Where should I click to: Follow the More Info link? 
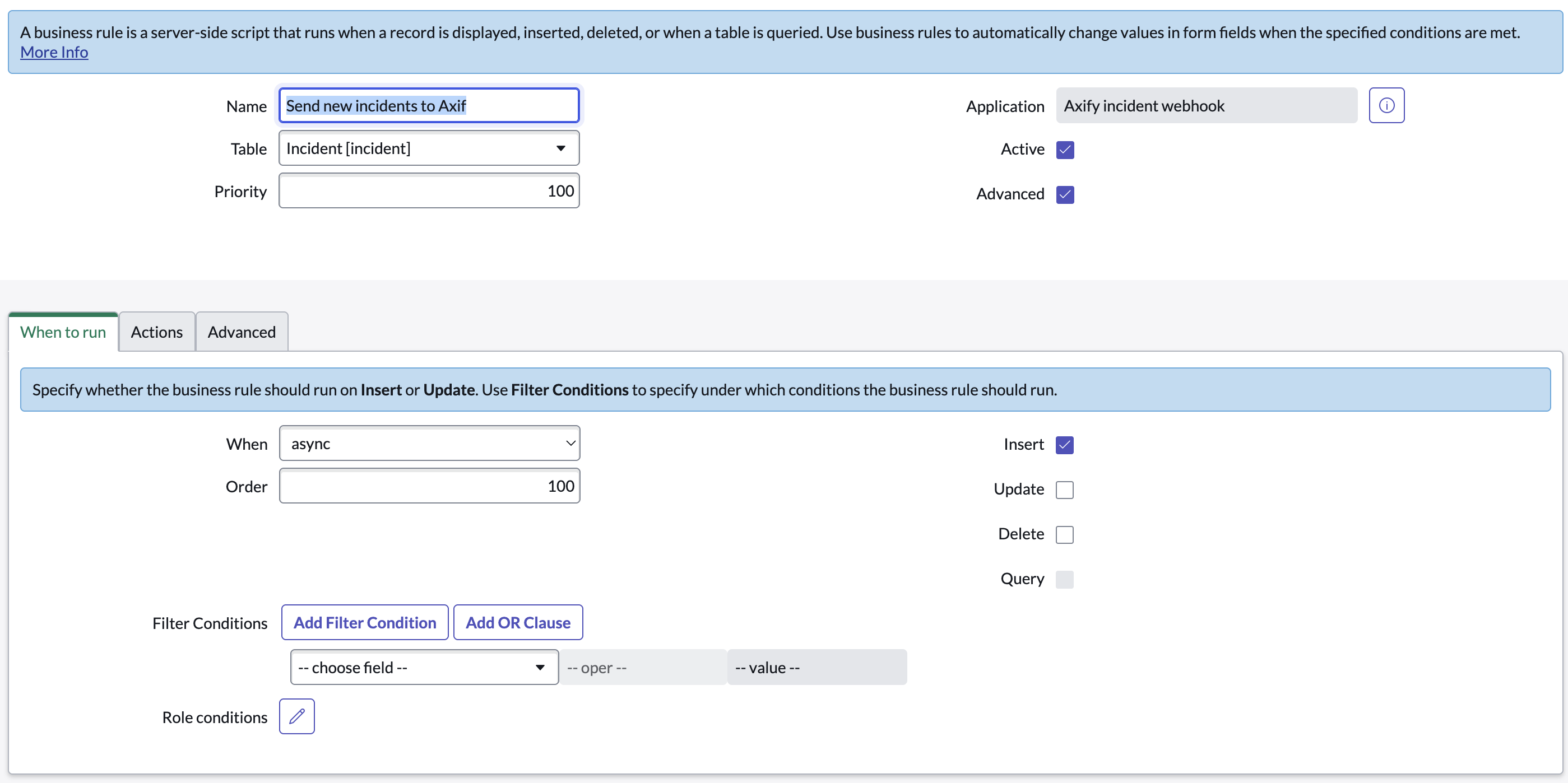pyautogui.click(x=54, y=52)
